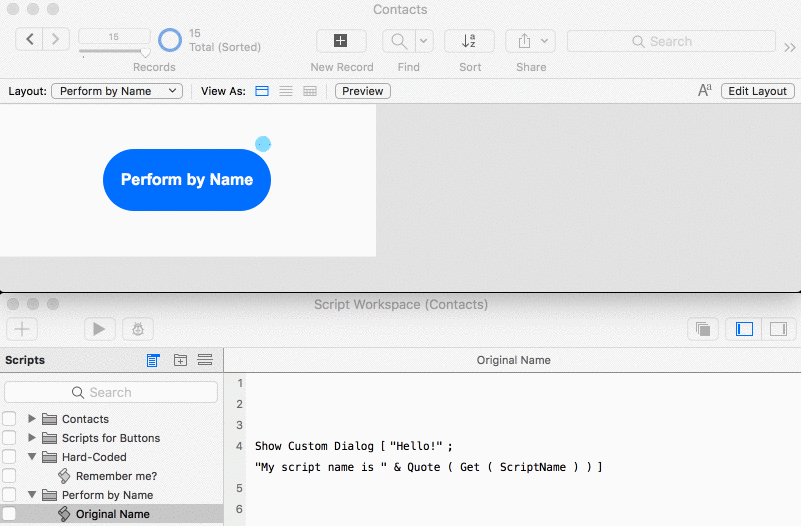Viewport: 801px width, 526px height.
Task: Toggle checkbox next to Scripts for Buttons
Action: [x=9, y=438]
